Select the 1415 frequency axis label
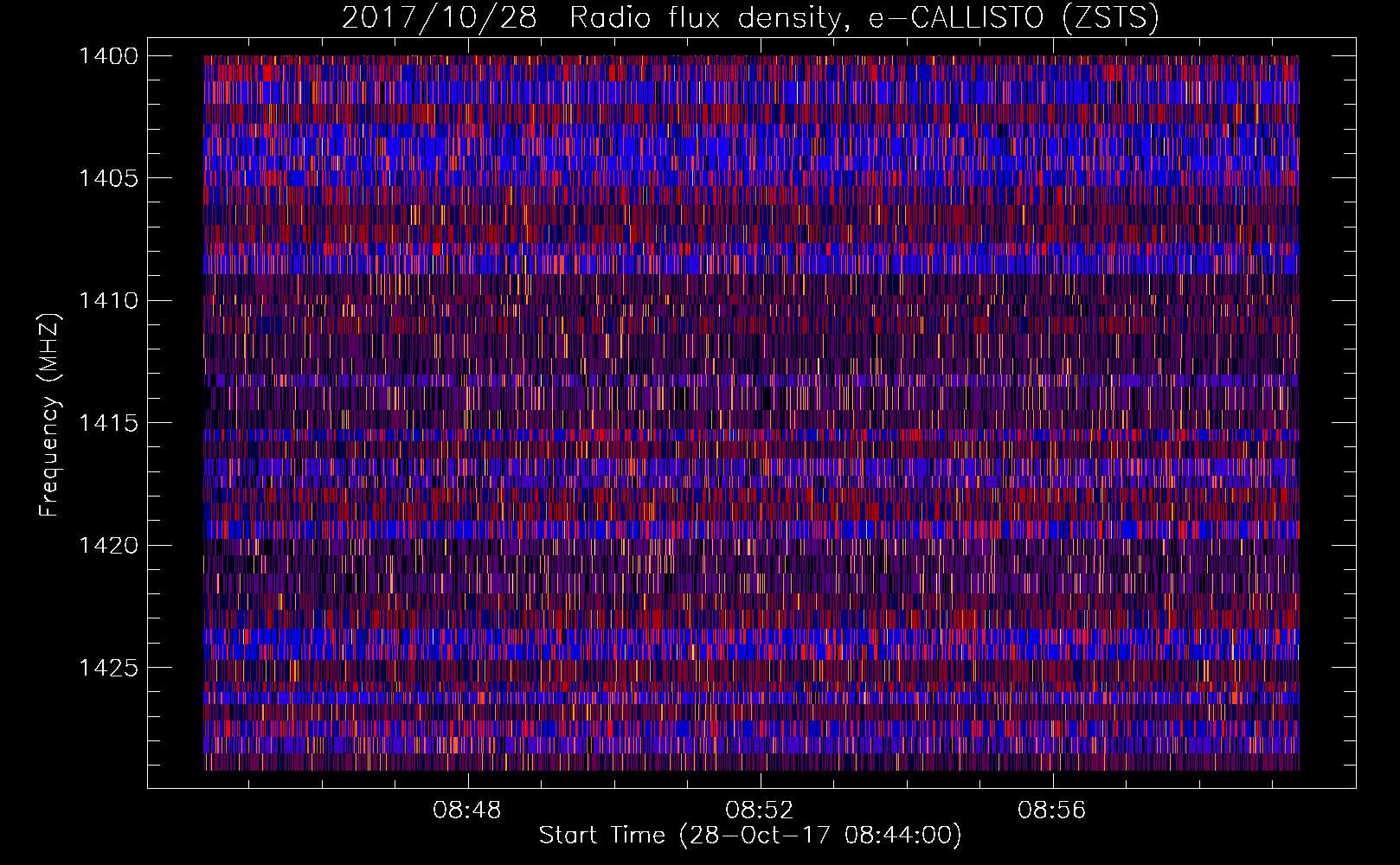This screenshot has height=865, width=1400. [109, 423]
